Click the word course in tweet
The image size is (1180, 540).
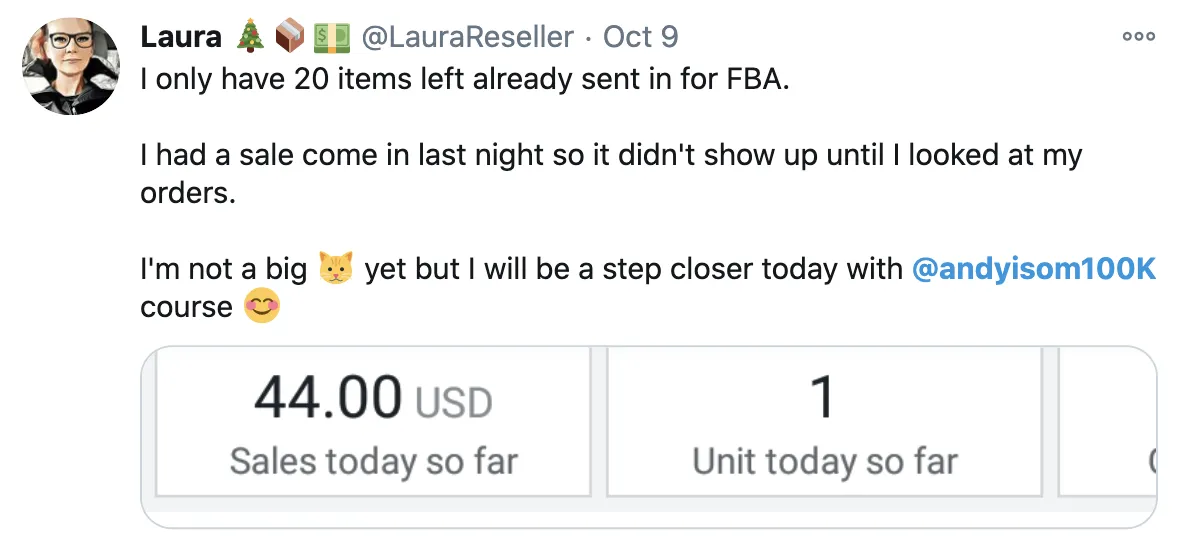coord(186,307)
